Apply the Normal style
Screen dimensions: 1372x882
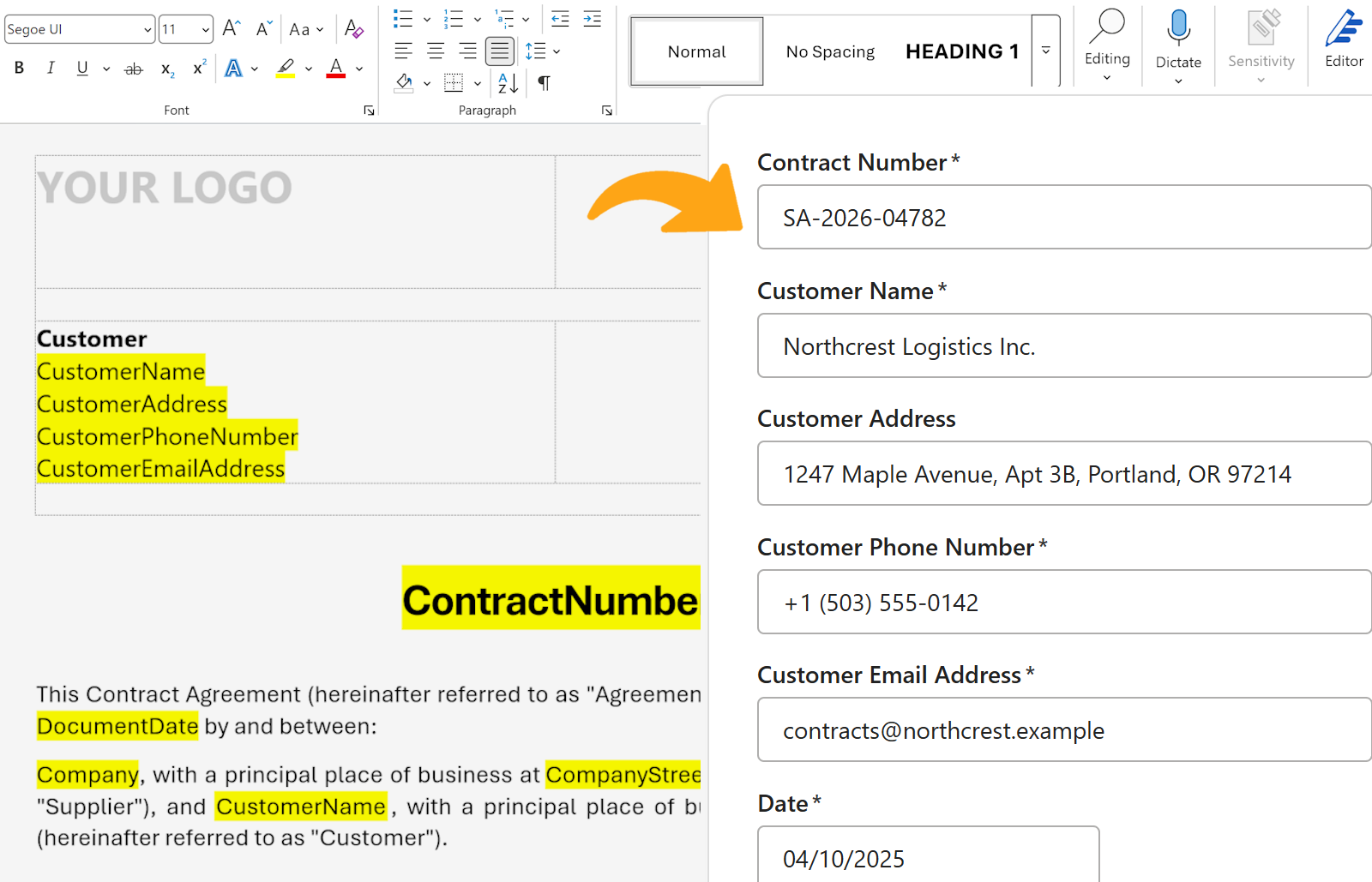(697, 51)
